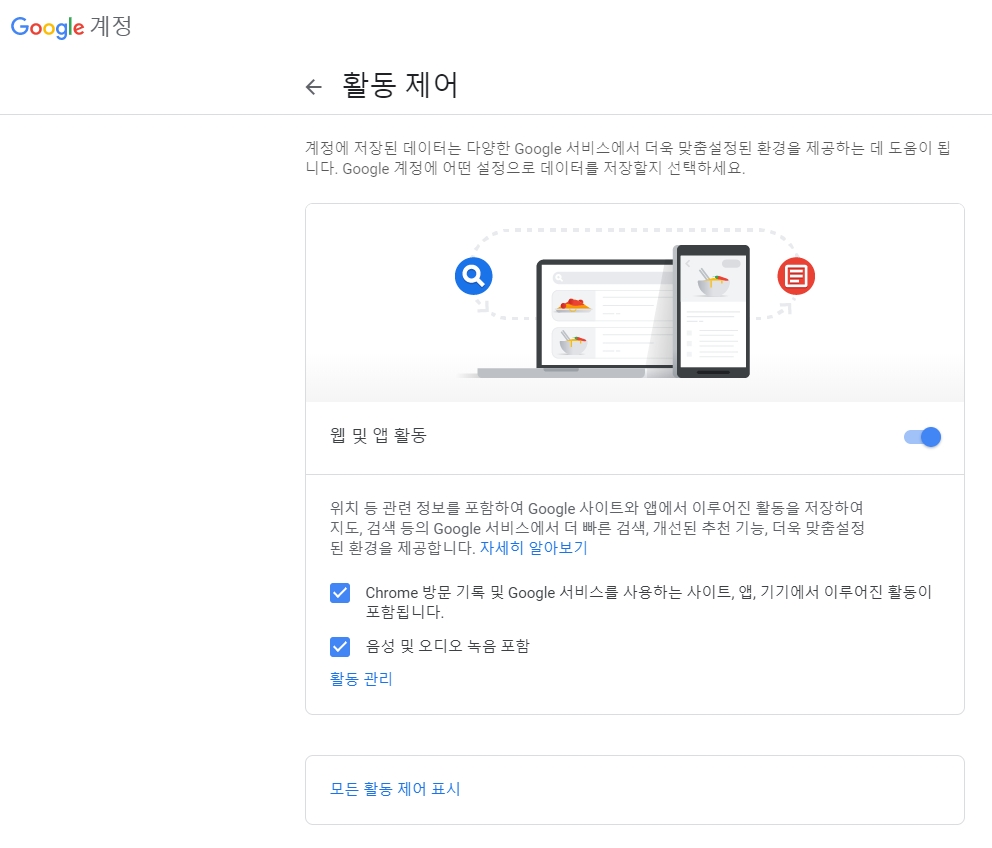Viewport: 992px width, 848px height.
Task: Click the back arrow beside 활동 제어
Action: pyautogui.click(x=313, y=87)
